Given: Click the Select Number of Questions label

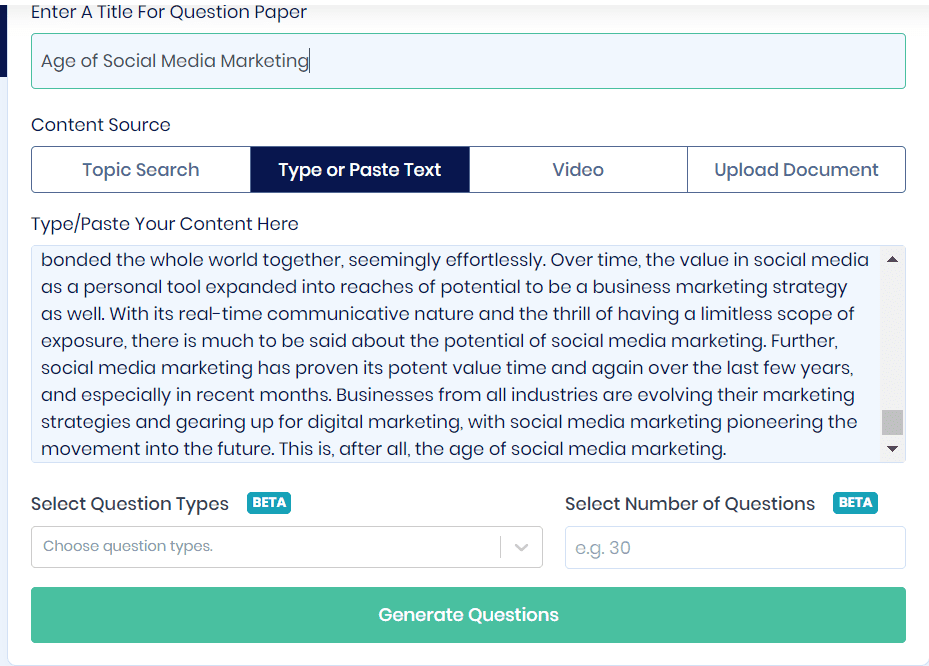Looking at the screenshot, I should click(690, 504).
